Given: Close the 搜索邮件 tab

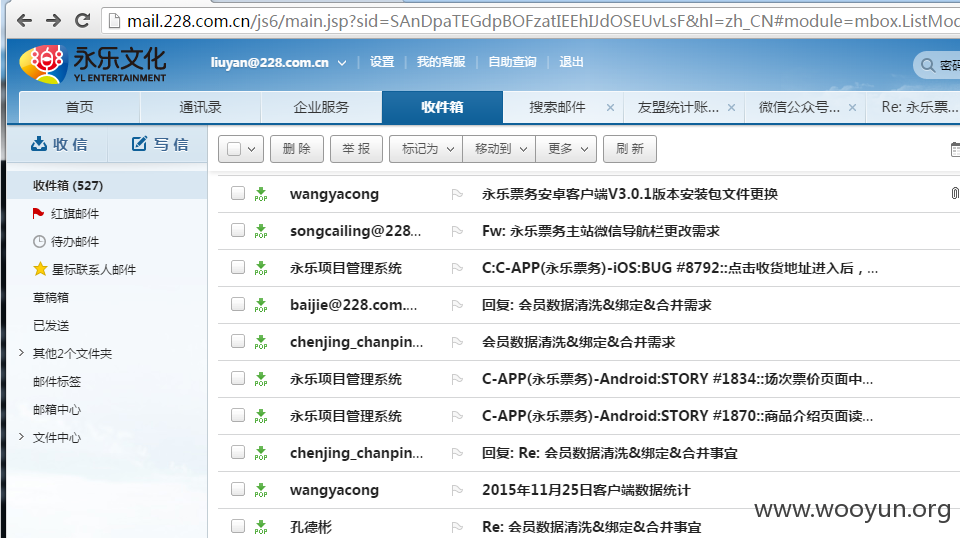Looking at the screenshot, I should [610, 108].
